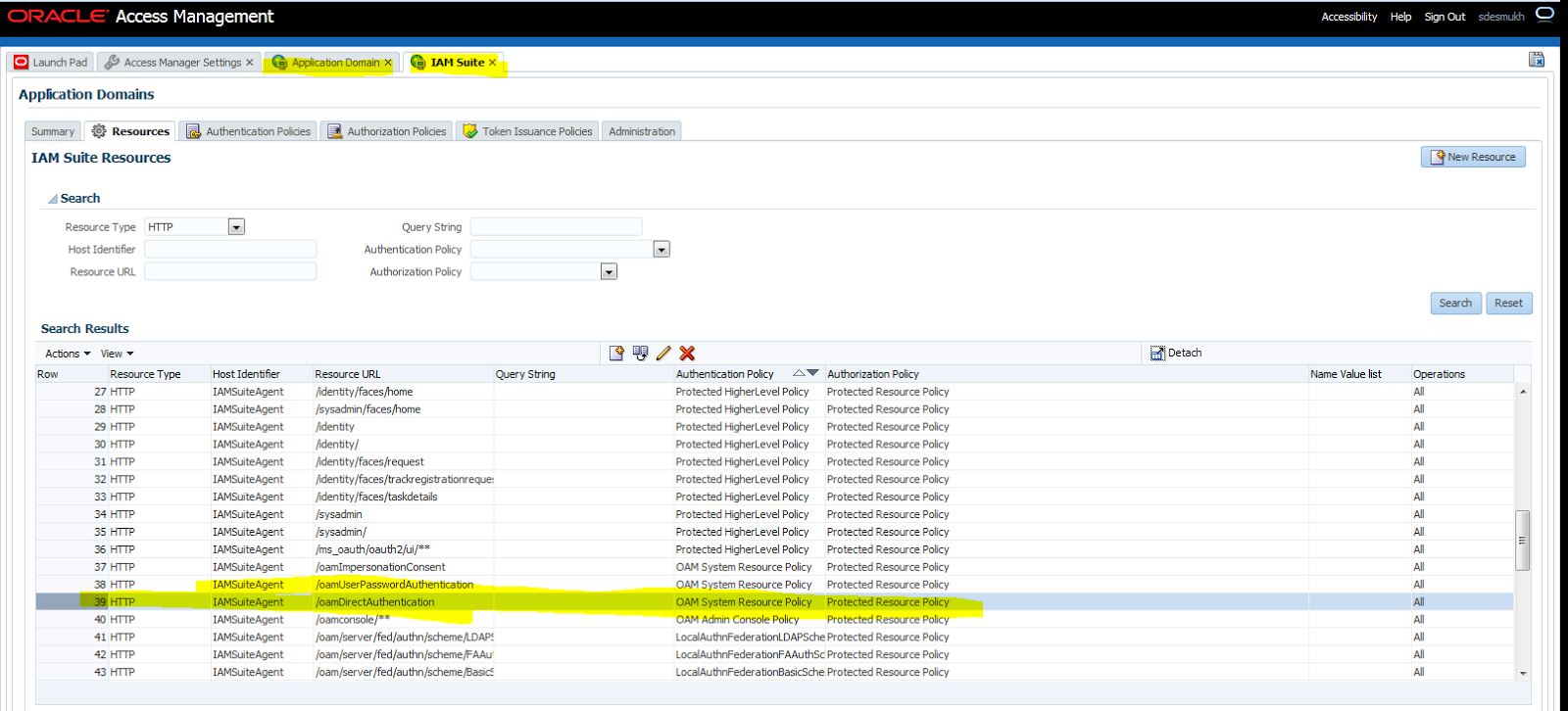
Task: Click the pencil edit icon in results toolbar
Action: (x=663, y=354)
